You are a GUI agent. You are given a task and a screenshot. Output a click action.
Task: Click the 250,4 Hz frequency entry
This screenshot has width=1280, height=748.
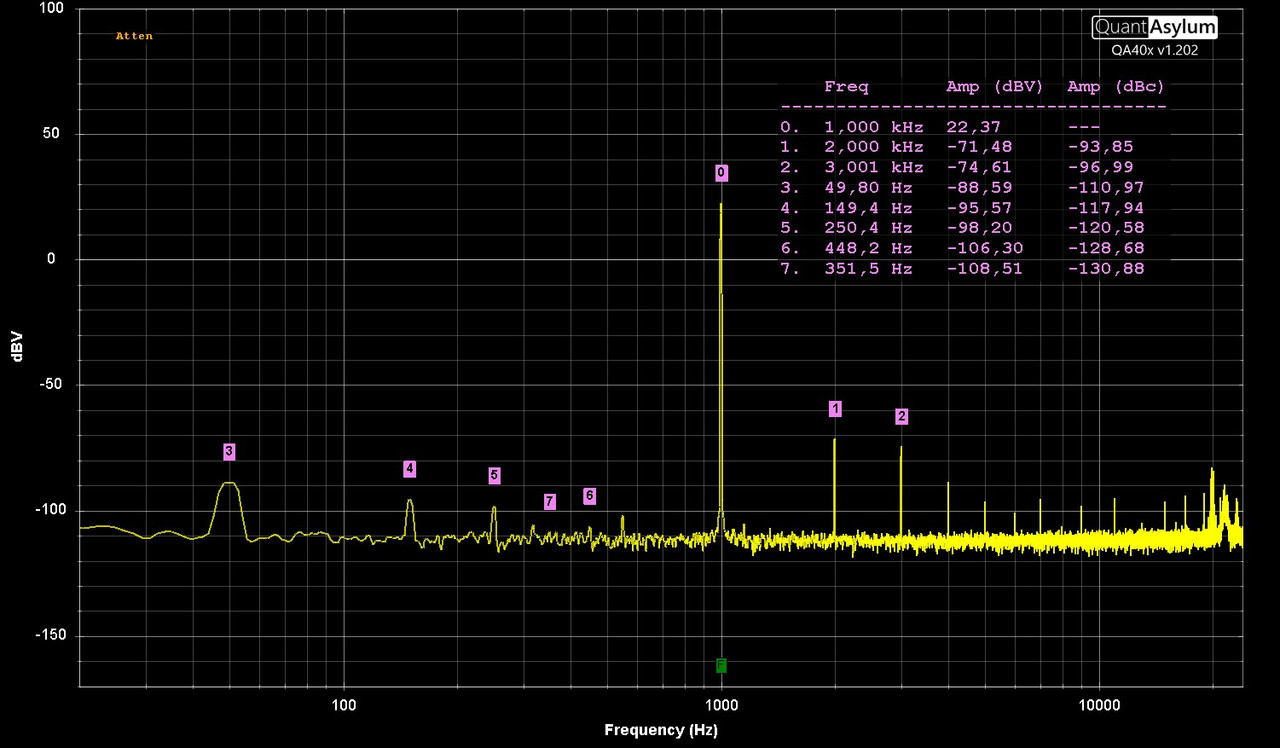click(869, 228)
